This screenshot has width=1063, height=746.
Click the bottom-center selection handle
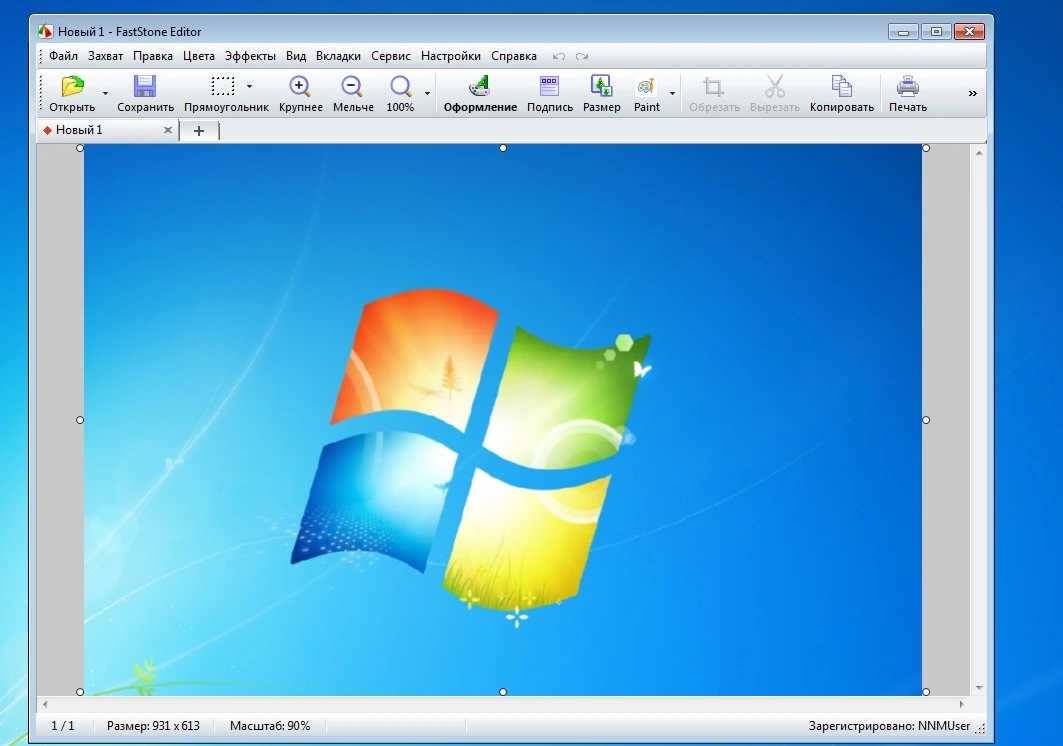(503, 692)
